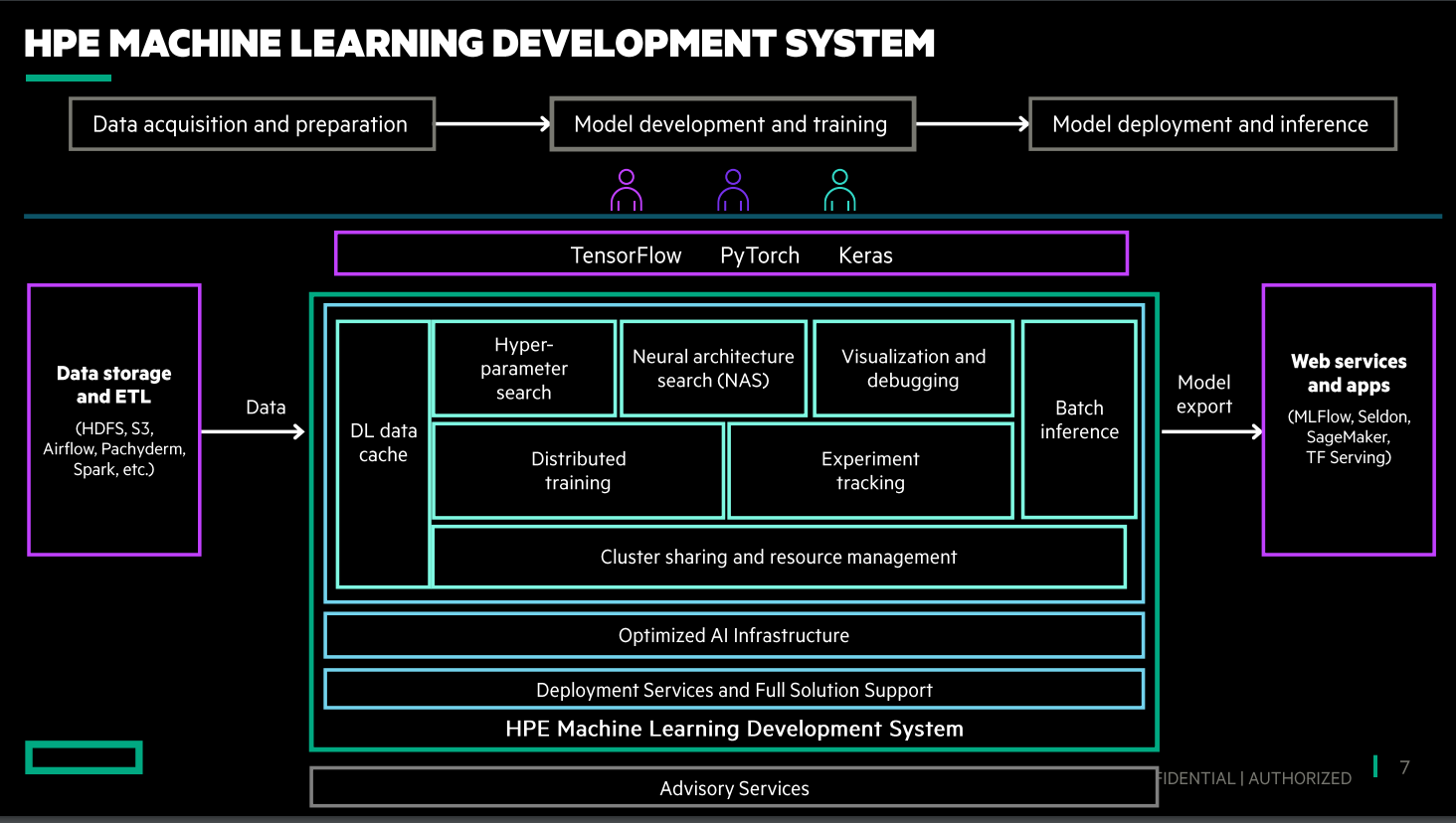Click the Data arrow pointing into the platform
The width and height of the screenshot is (1456, 823).
(x=265, y=431)
